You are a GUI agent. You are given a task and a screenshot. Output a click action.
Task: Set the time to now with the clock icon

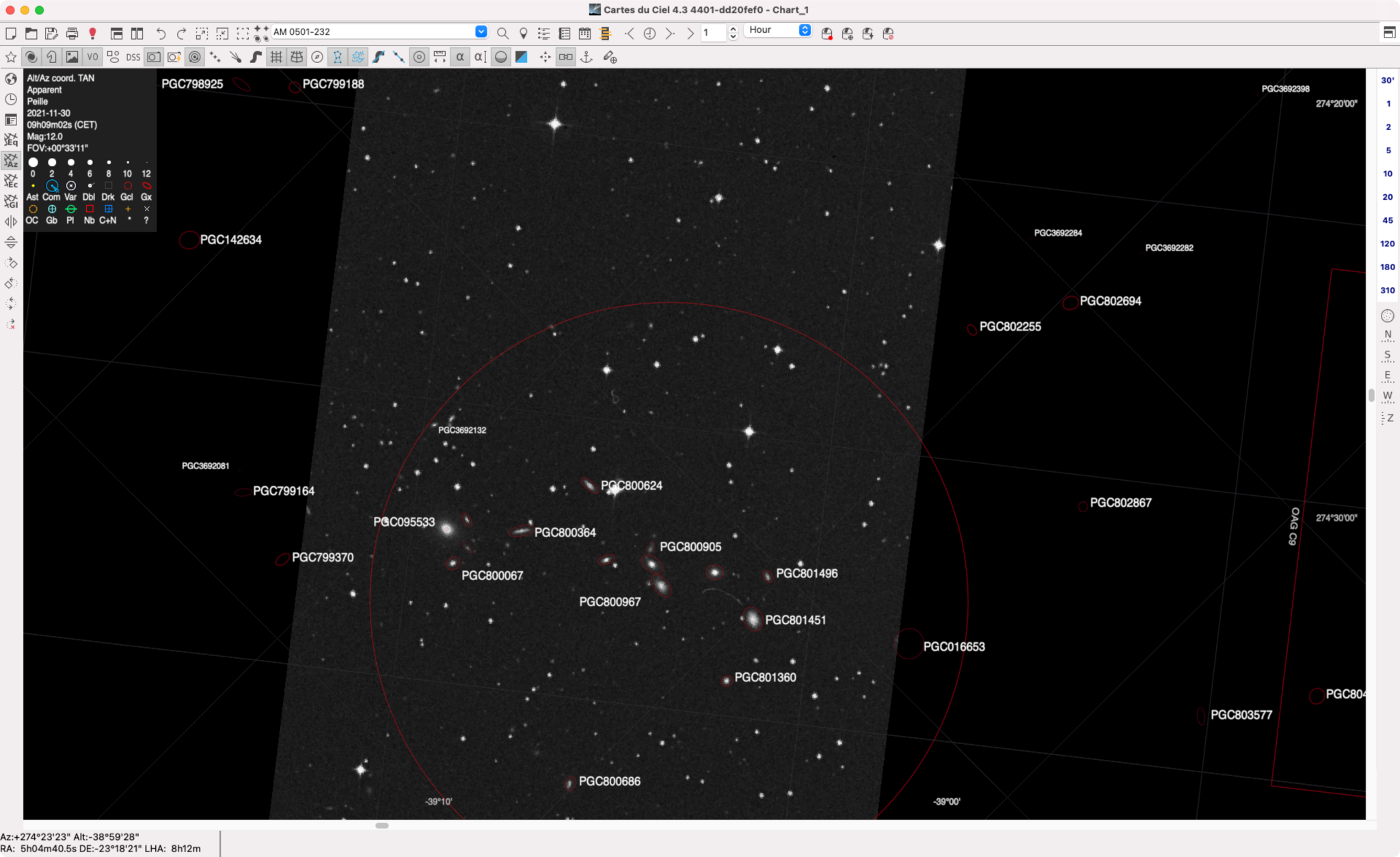[649, 33]
